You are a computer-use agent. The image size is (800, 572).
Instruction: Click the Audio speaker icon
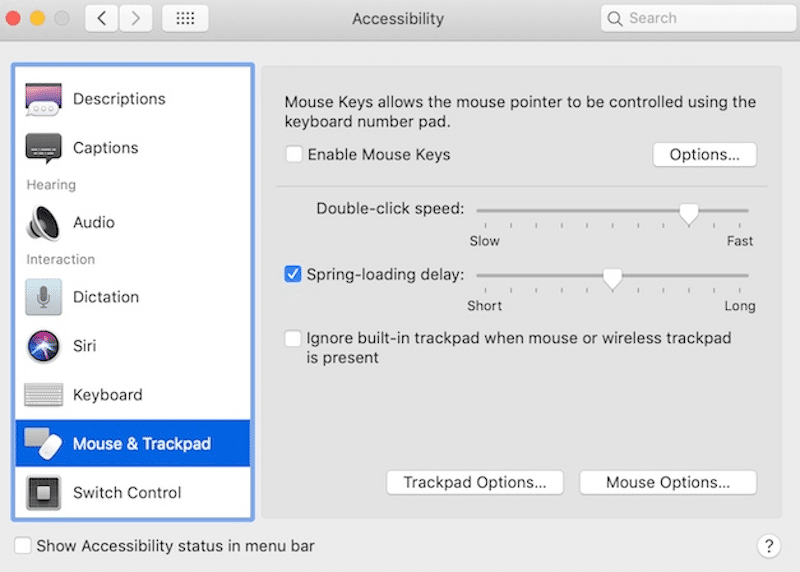(43, 223)
